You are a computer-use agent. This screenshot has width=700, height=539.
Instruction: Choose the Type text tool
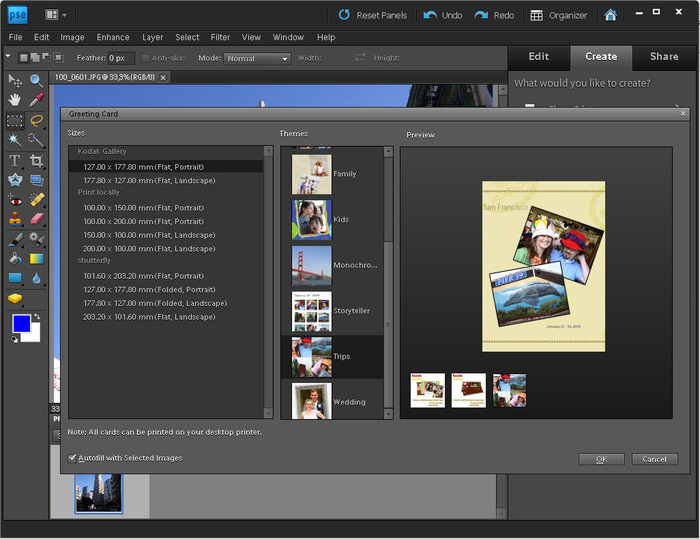pos(15,160)
